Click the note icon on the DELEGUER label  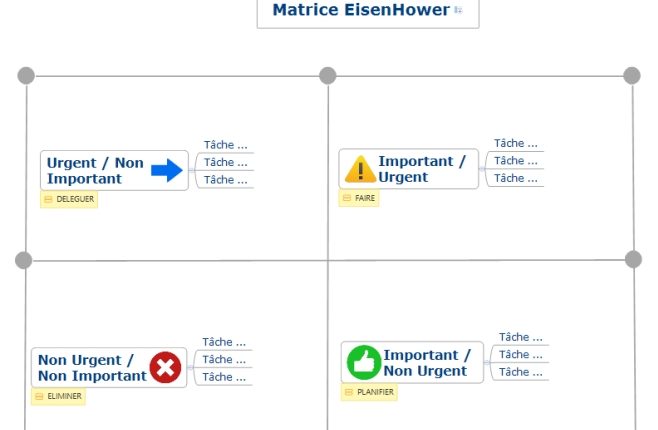pyautogui.click(x=48, y=199)
